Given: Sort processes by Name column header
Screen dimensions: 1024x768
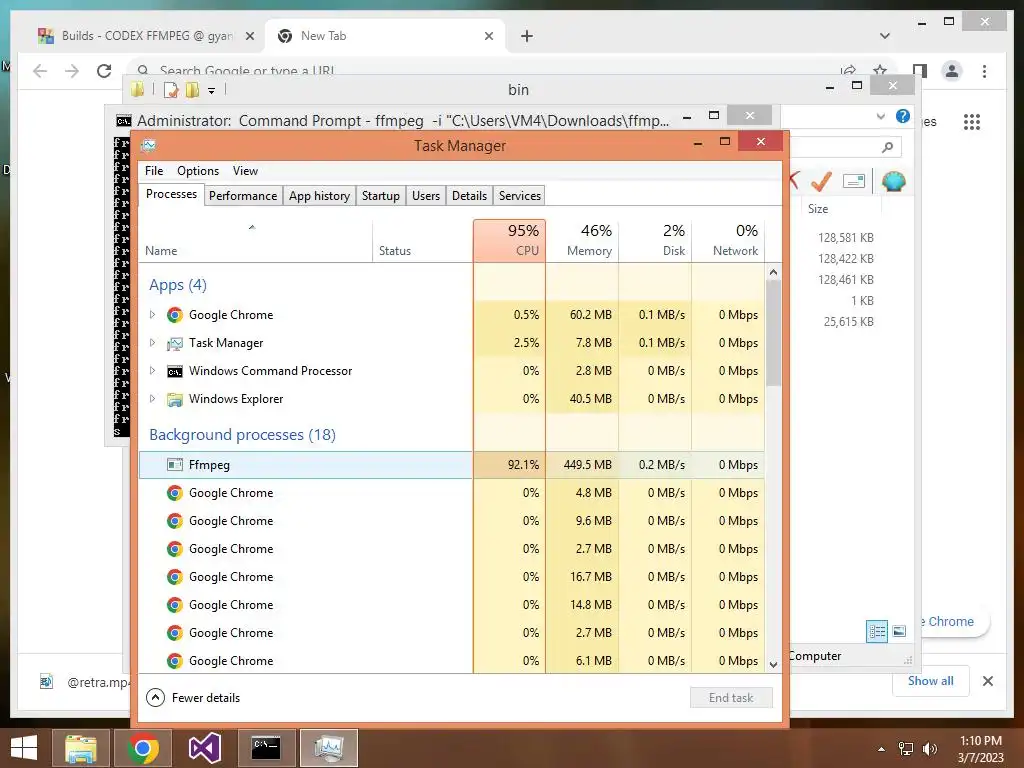Looking at the screenshot, I should [x=255, y=240].
